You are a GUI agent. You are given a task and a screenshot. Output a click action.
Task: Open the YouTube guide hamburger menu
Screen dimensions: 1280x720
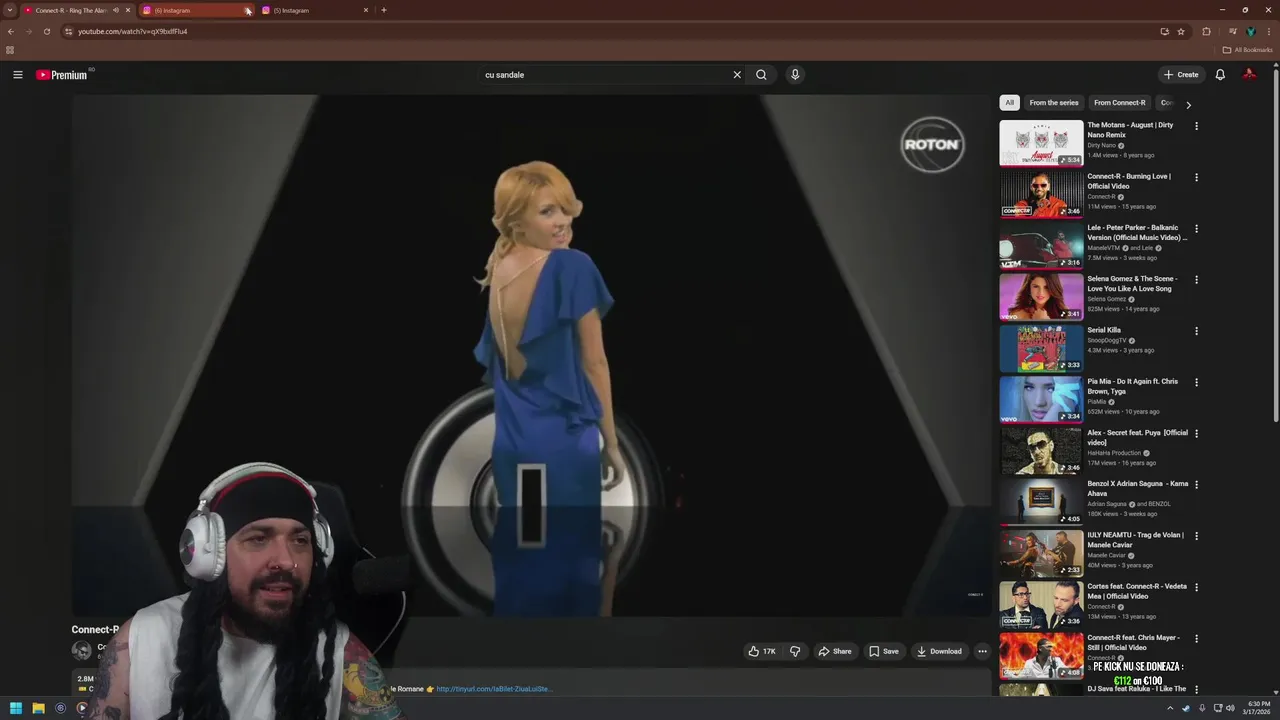click(17, 75)
